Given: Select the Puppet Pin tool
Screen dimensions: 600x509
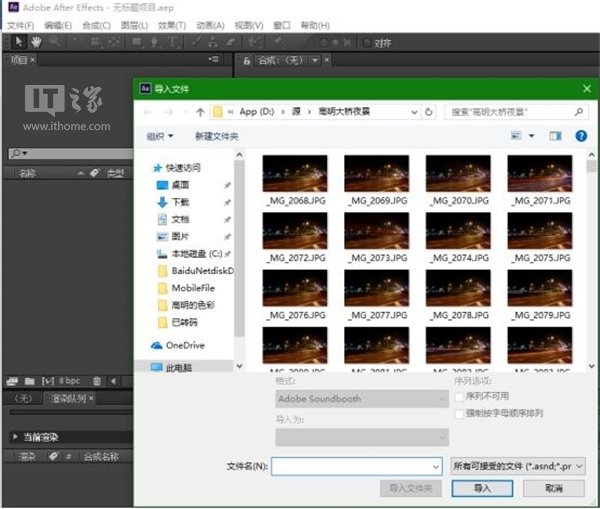Looking at the screenshot, I should (278, 42).
